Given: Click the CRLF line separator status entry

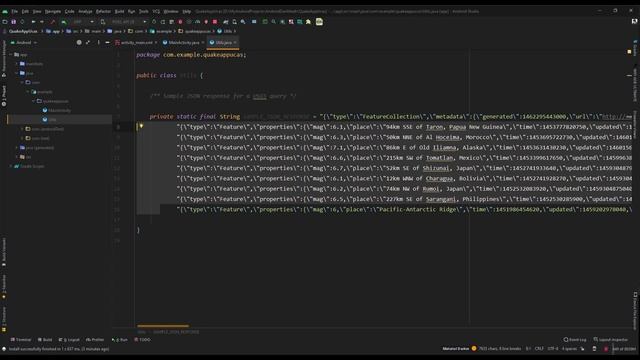Looking at the screenshot, I should click(539, 349).
